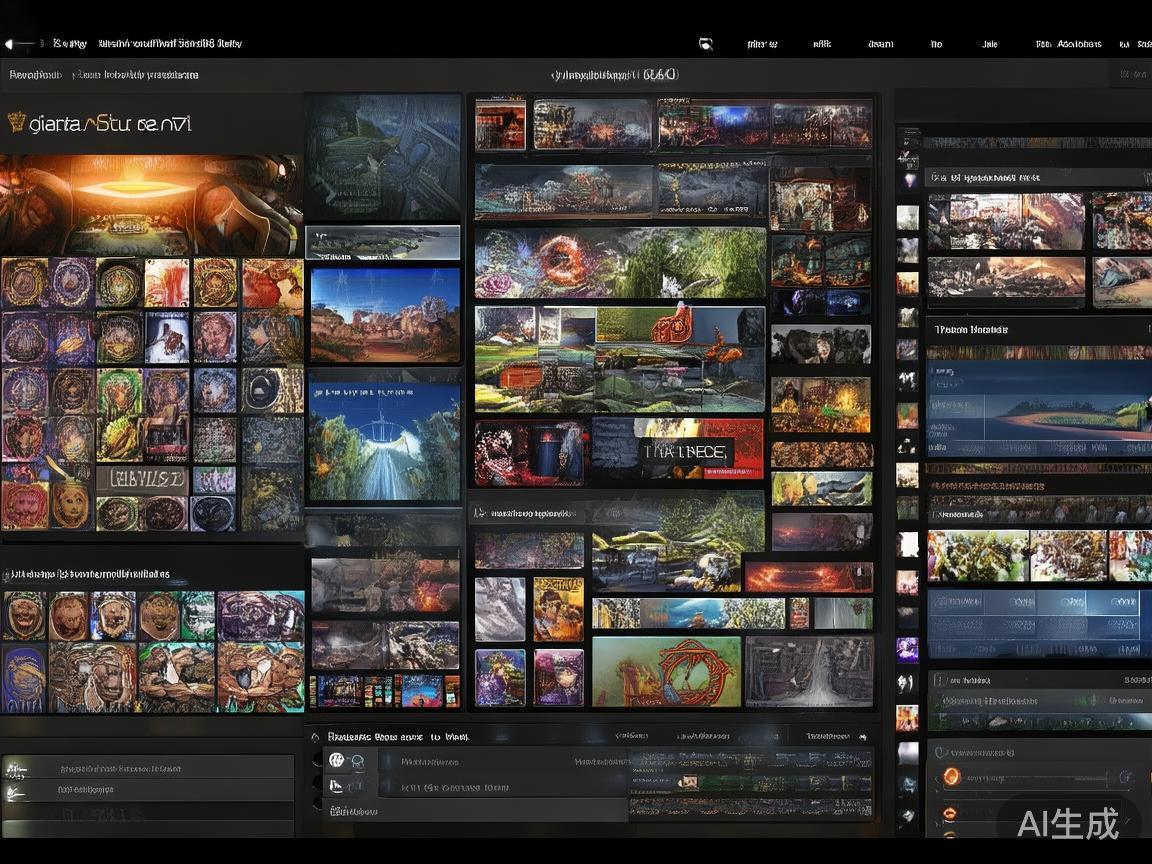The image size is (1152, 864).
Task: Click the first breadcrumb link under the top bar
Action: coord(35,75)
